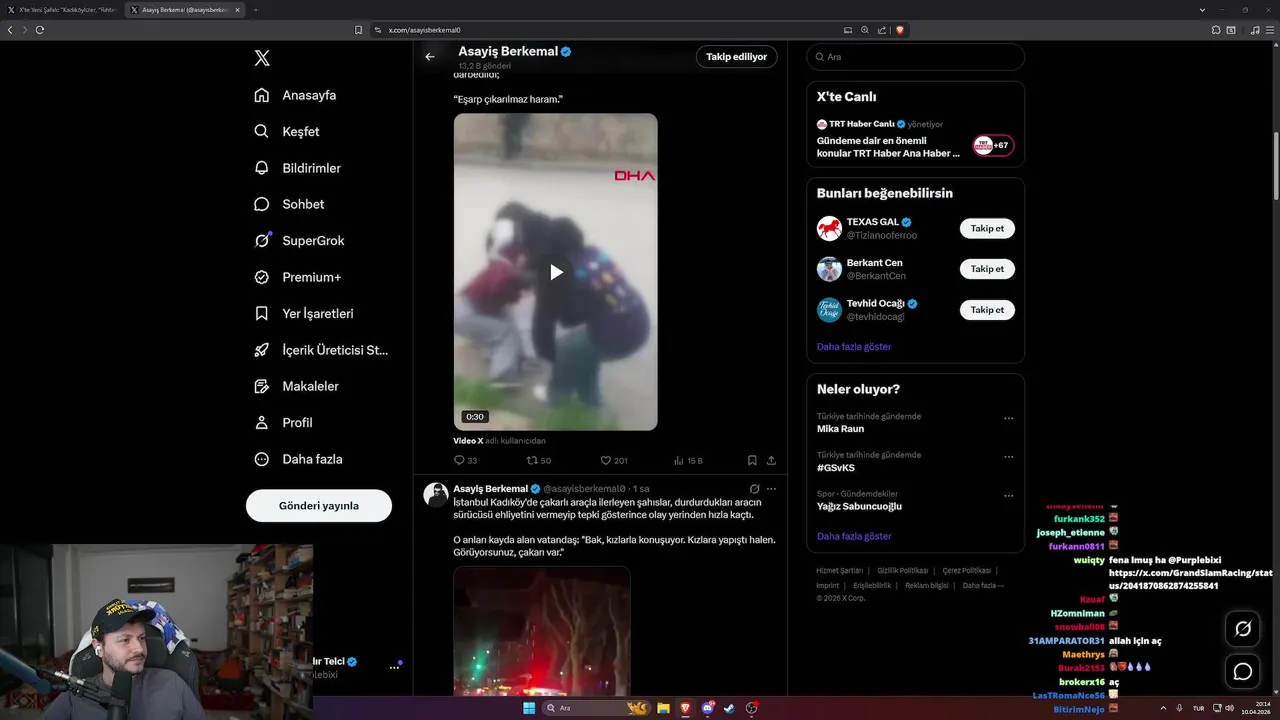This screenshot has width=1280, height=720.
Task: Open the Kadıköy night video thumbnail
Action: tap(542, 631)
